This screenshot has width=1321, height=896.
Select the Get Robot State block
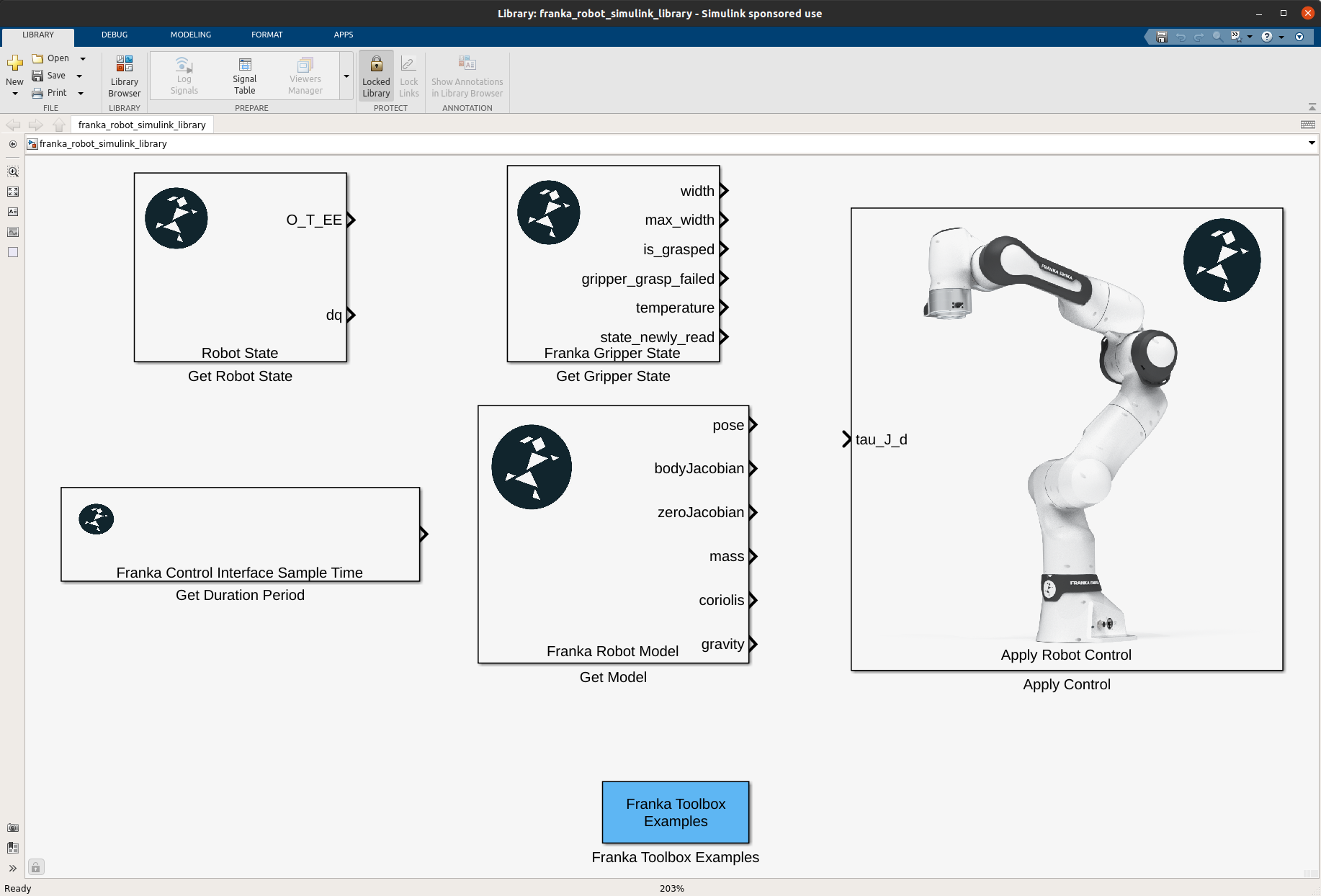pos(240,267)
